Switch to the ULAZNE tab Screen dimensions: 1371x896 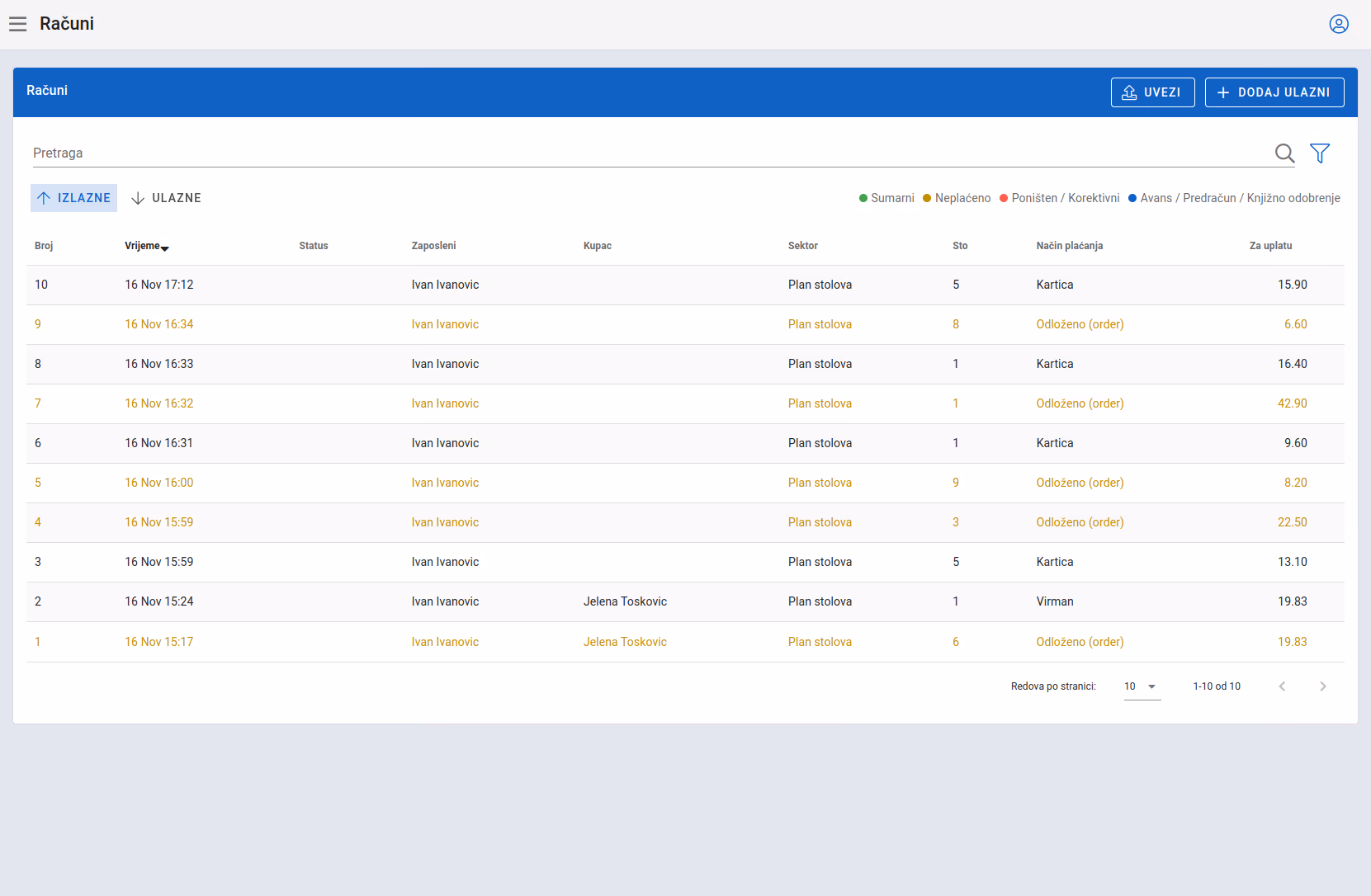pos(166,198)
